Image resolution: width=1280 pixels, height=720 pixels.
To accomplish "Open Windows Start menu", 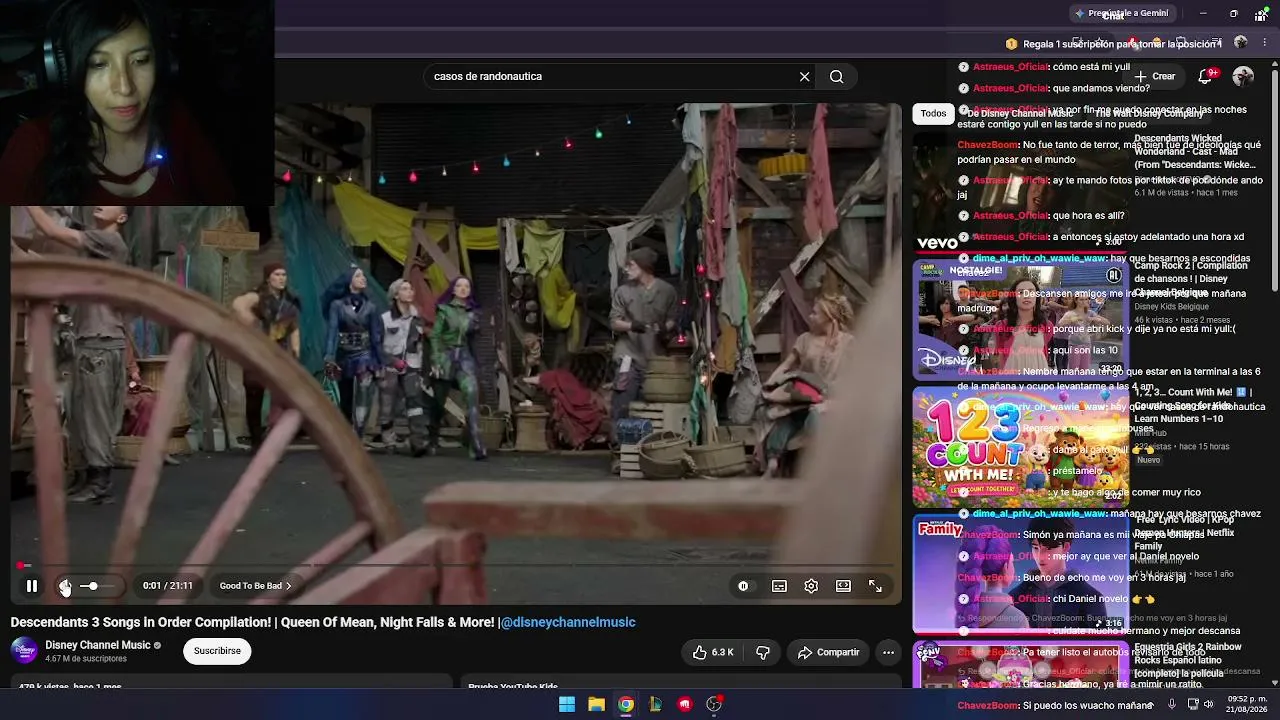I will click(x=567, y=704).
